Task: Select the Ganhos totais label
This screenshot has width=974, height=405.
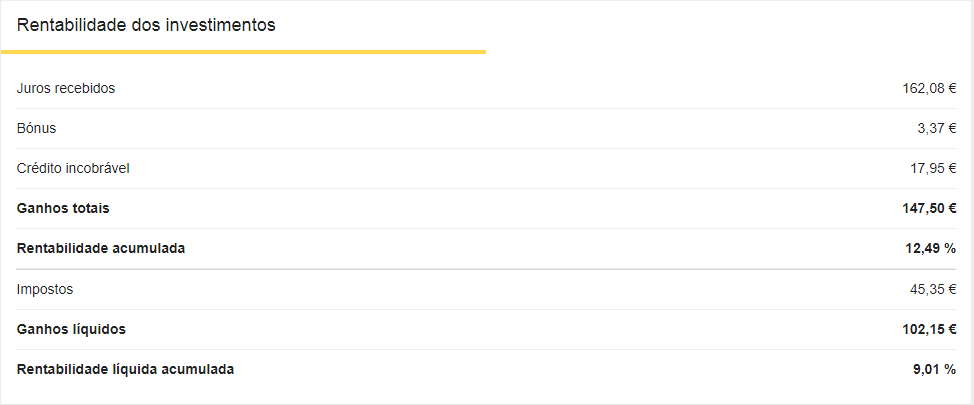Action: tap(63, 208)
